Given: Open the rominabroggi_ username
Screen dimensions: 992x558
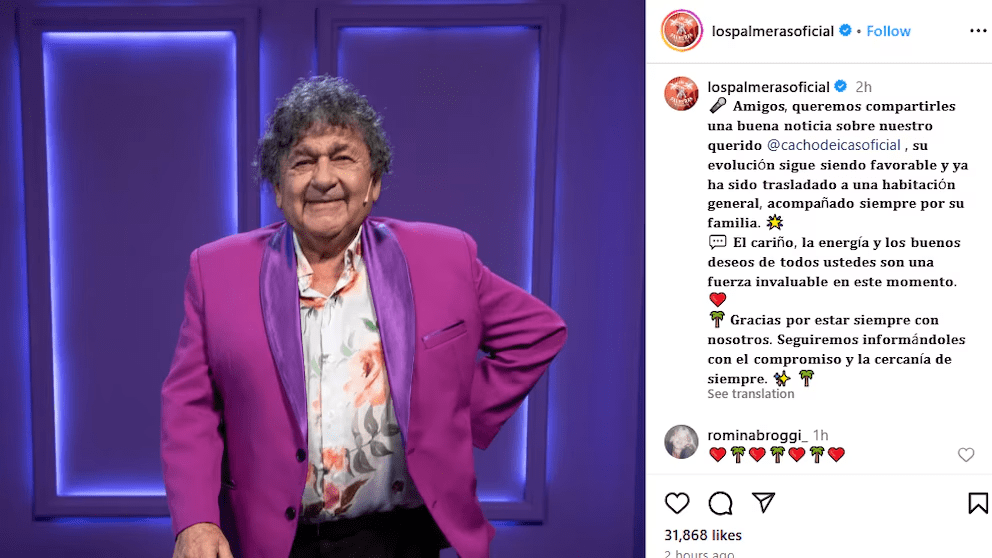Looking at the screenshot, I should (x=757, y=435).
